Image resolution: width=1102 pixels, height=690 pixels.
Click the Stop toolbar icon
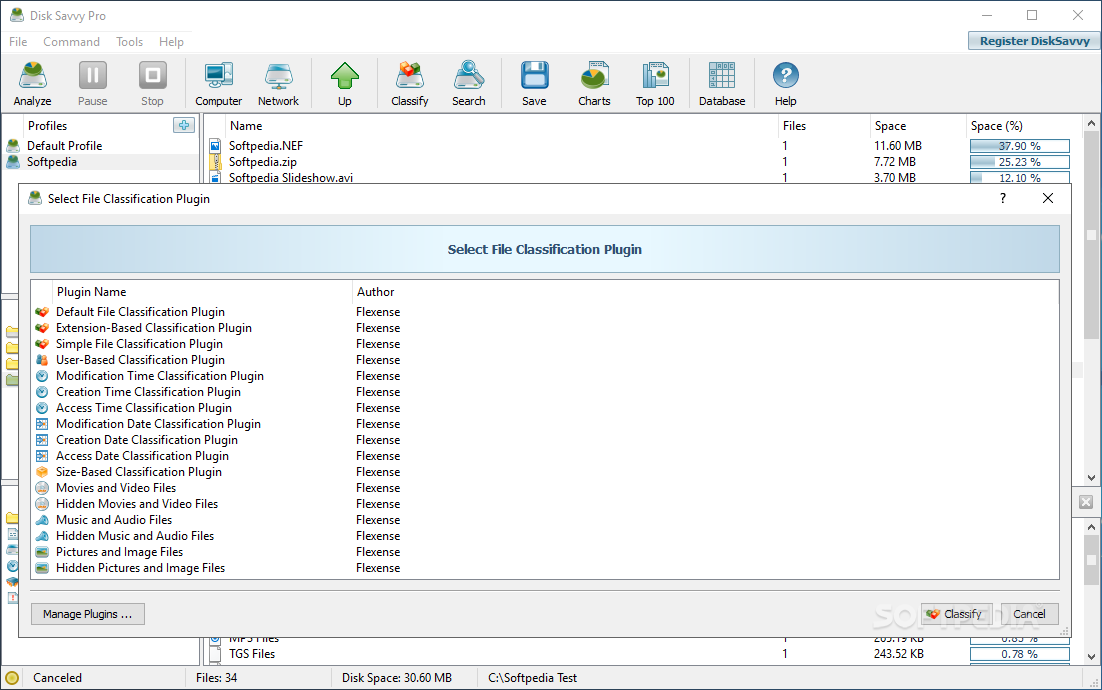(153, 75)
